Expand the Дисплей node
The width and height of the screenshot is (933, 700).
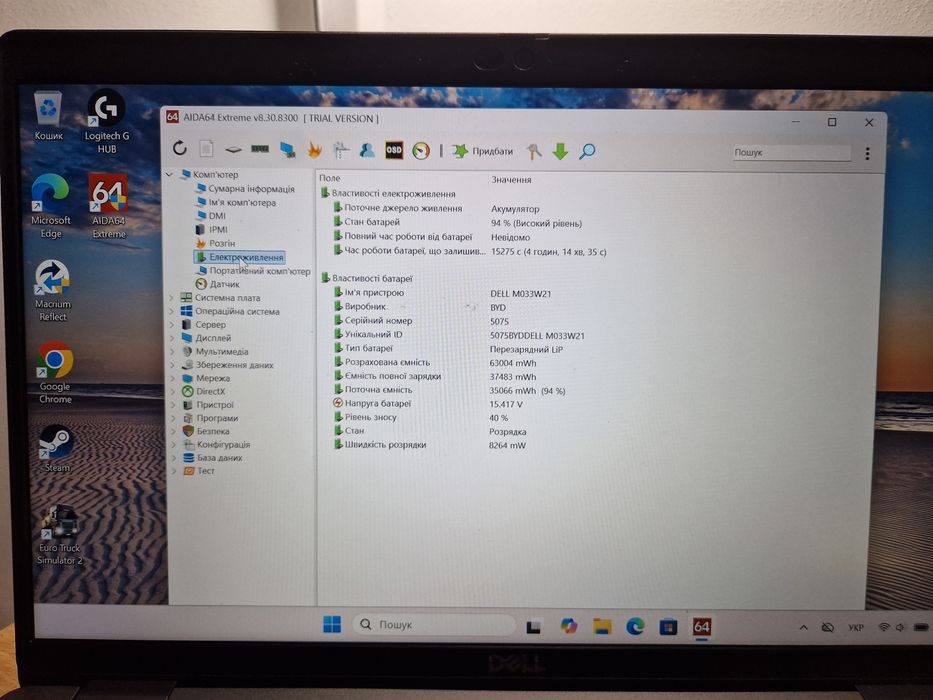click(172, 338)
